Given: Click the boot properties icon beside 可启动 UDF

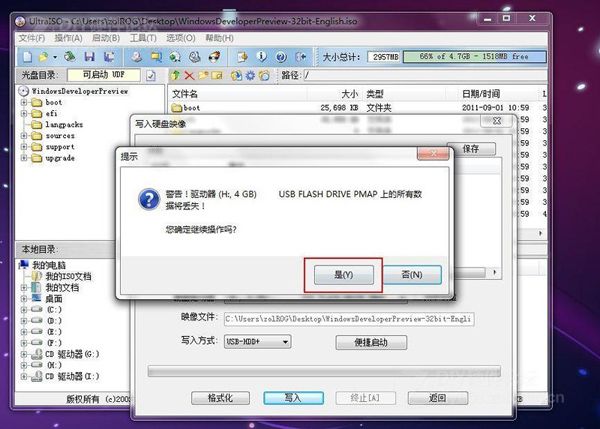Looking at the screenshot, I should 151,75.
